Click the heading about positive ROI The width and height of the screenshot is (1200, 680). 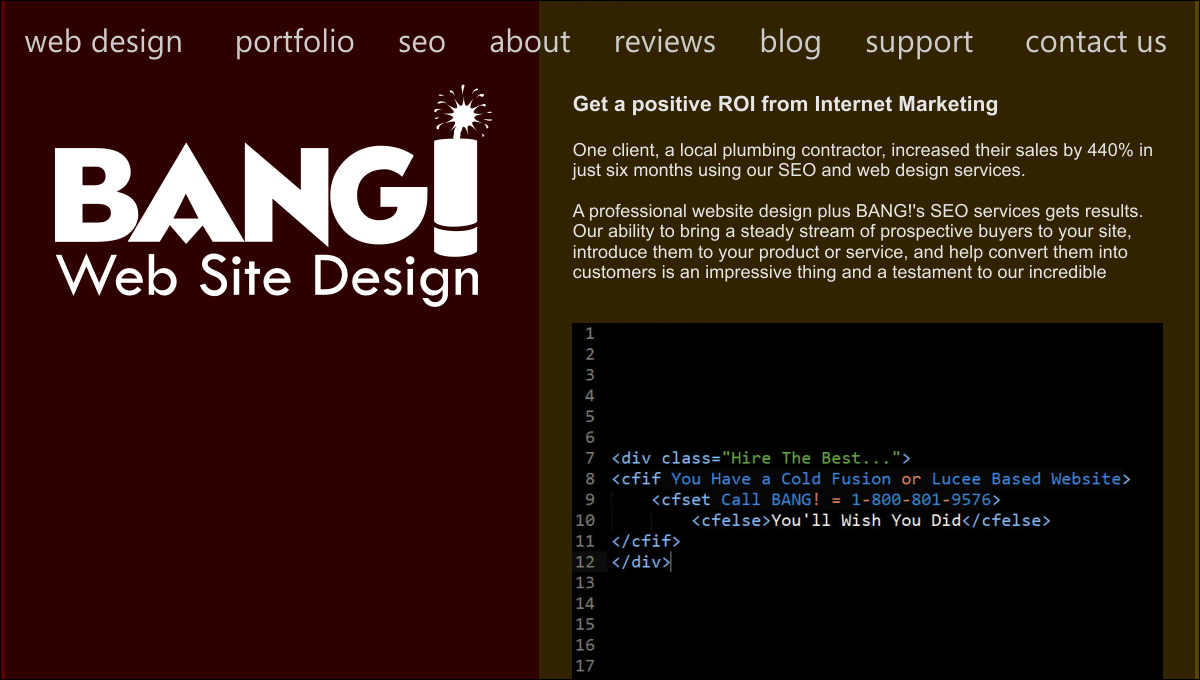785,104
